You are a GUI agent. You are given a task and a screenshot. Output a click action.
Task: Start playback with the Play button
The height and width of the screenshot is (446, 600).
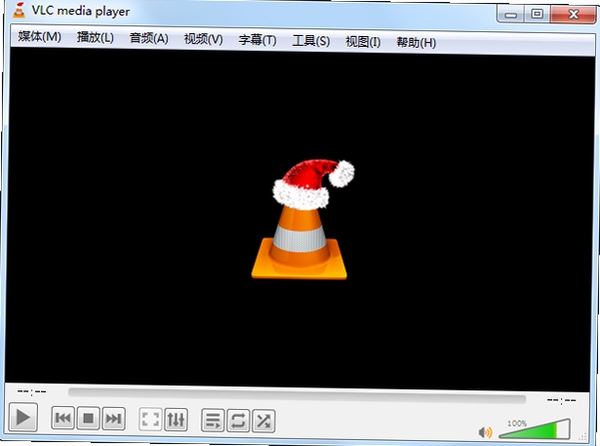pos(23,417)
